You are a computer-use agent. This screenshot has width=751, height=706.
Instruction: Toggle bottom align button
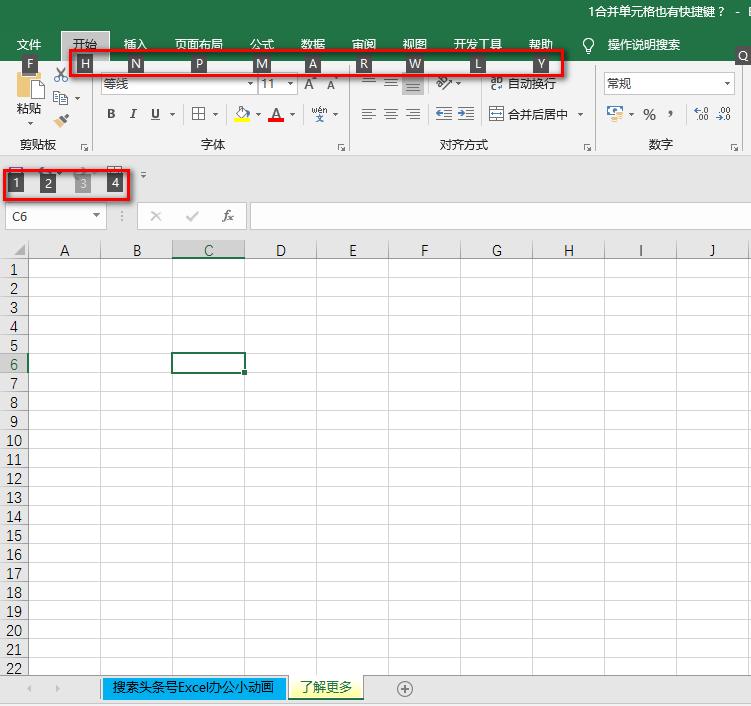413,85
